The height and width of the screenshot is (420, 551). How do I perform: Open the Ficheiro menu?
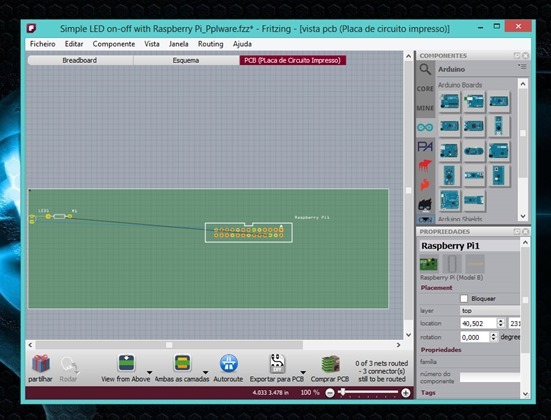(43, 44)
